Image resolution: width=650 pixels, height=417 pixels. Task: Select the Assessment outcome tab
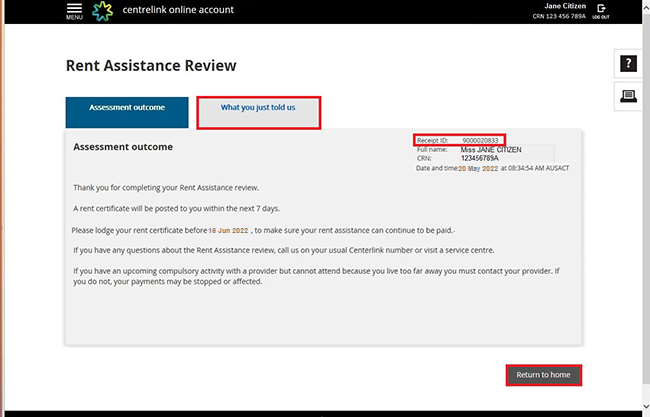tap(127, 112)
